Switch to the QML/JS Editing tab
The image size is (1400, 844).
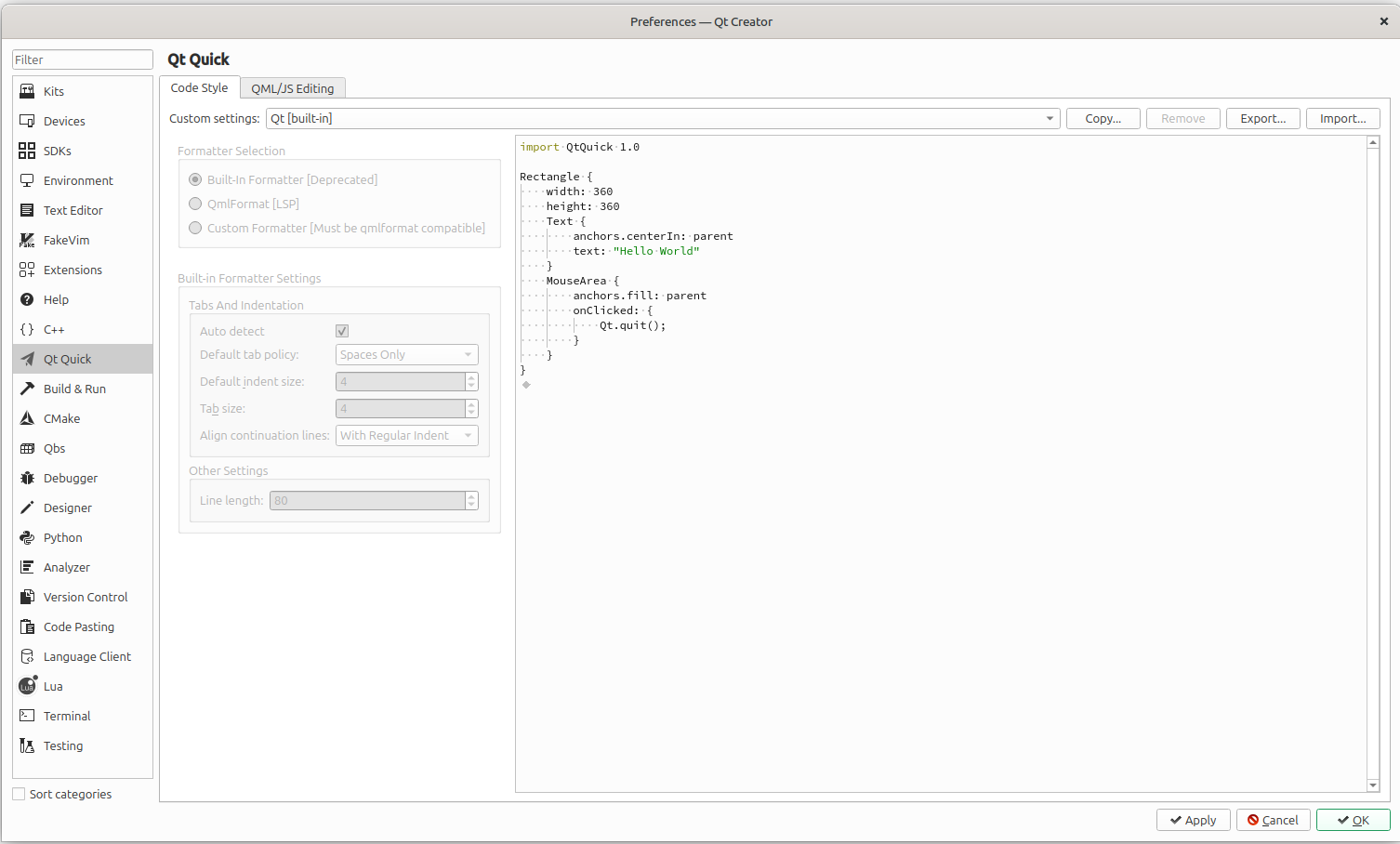pyautogui.click(x=293, y=88)
